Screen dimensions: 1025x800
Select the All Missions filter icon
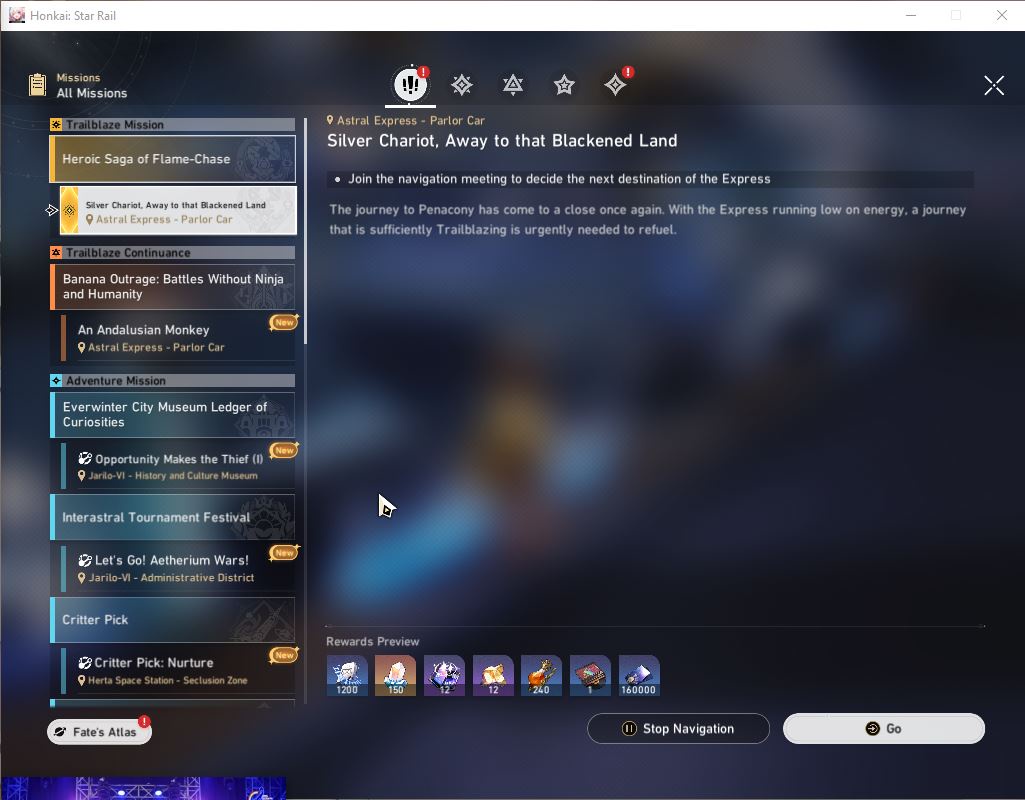click(x=411, y=84)
